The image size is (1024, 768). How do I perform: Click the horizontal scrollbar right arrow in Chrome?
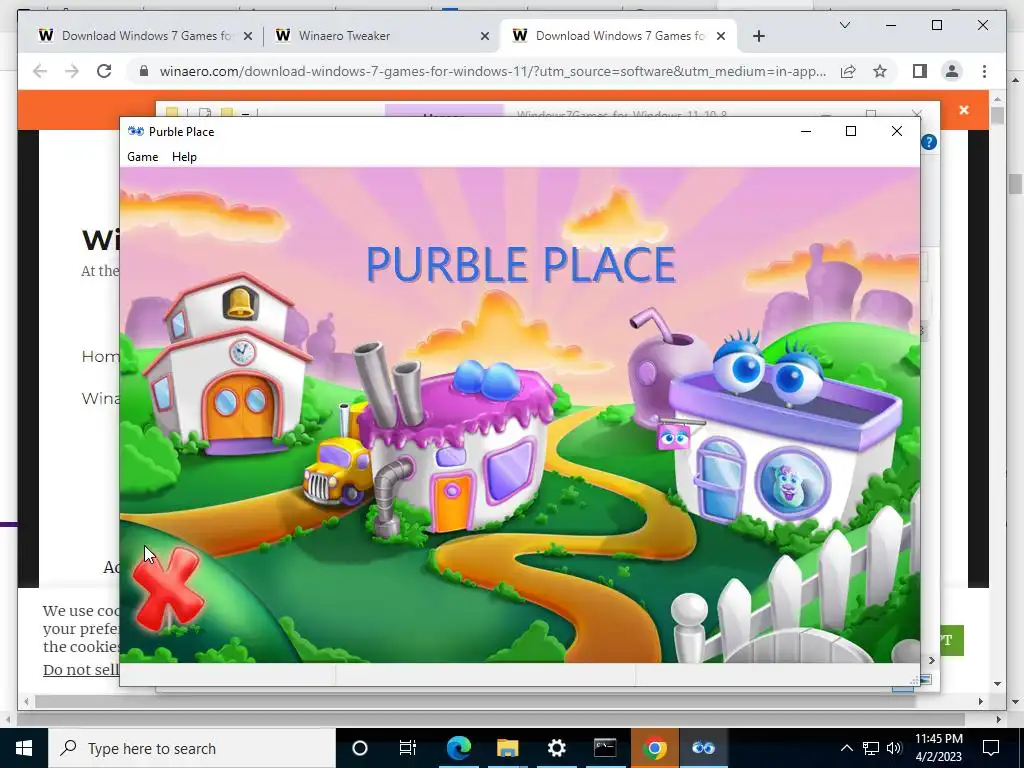click(981, 701)
